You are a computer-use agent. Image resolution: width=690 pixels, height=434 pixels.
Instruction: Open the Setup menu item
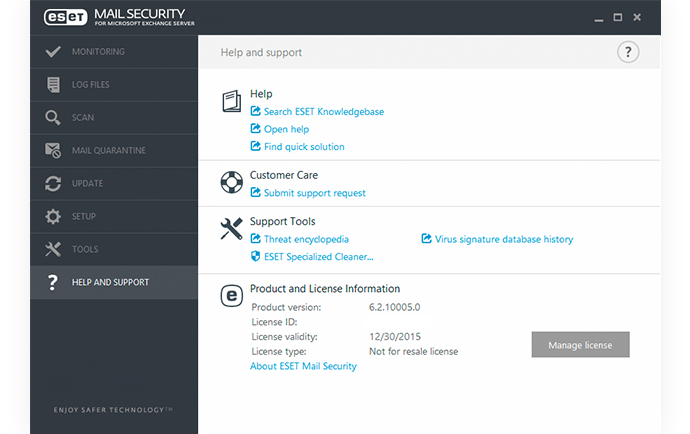coord(114,217)
